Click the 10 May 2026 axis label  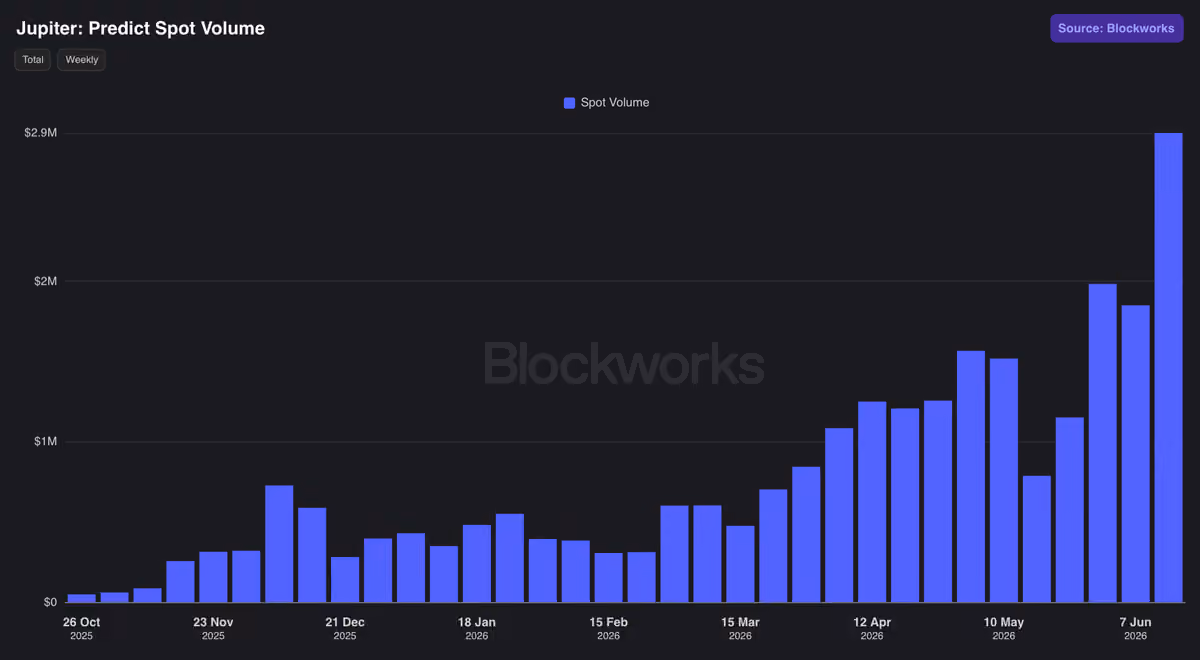point(1004,628)
